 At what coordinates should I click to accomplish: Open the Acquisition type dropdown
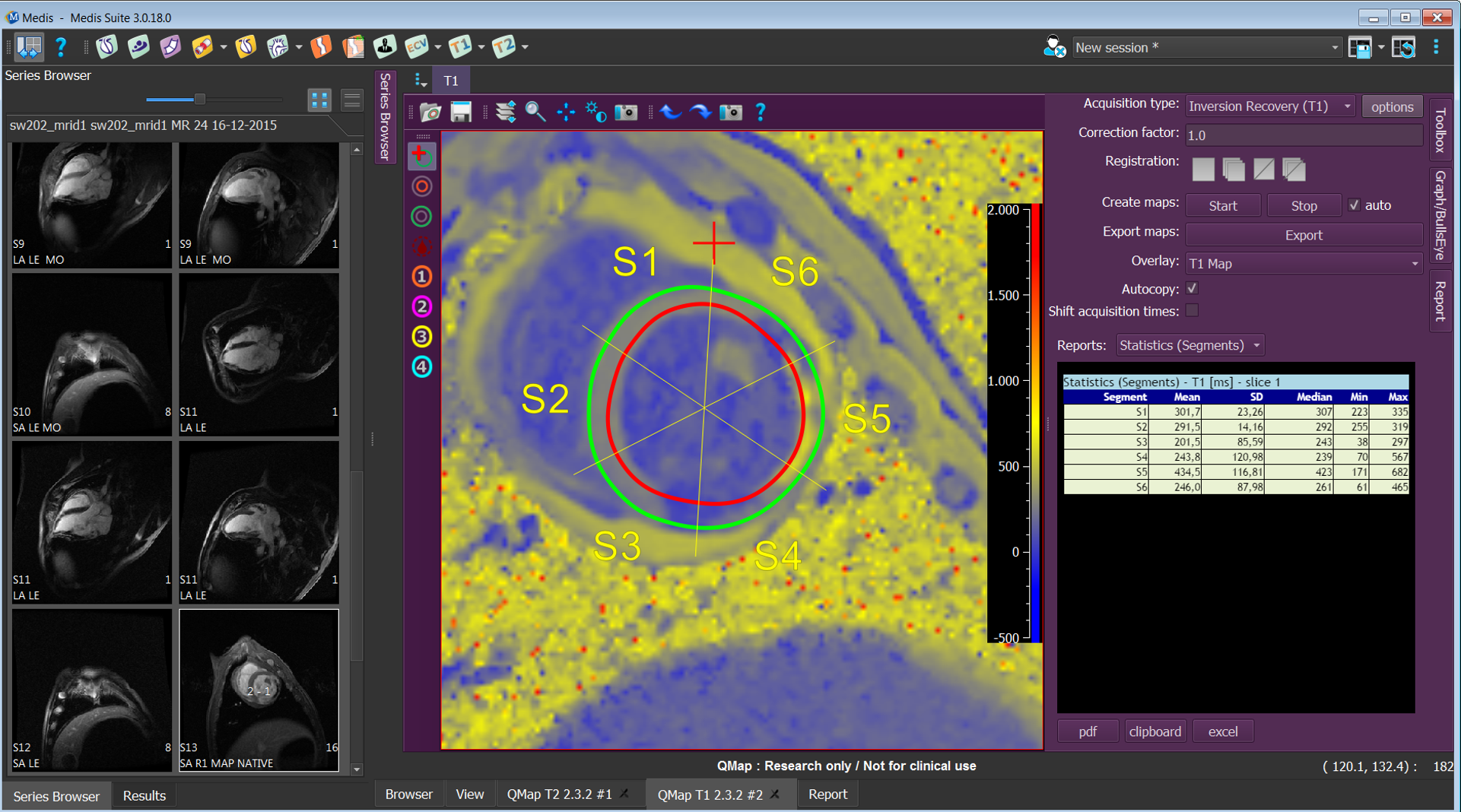(x=1269, y=106)
